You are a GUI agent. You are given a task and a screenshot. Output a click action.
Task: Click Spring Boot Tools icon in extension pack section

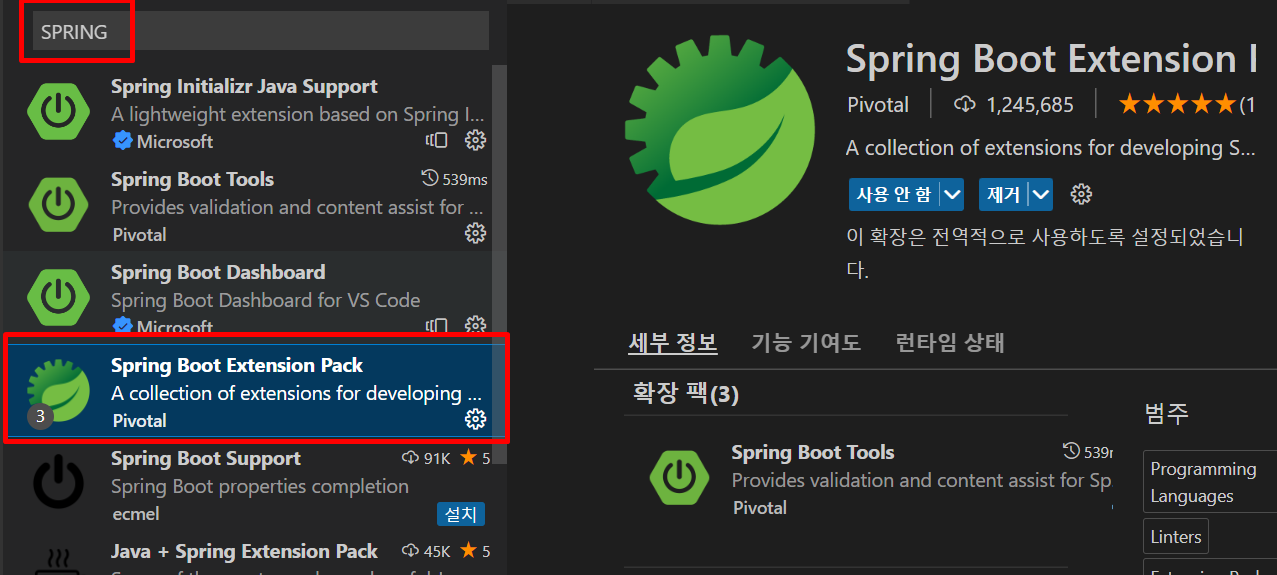coord(680,478)
